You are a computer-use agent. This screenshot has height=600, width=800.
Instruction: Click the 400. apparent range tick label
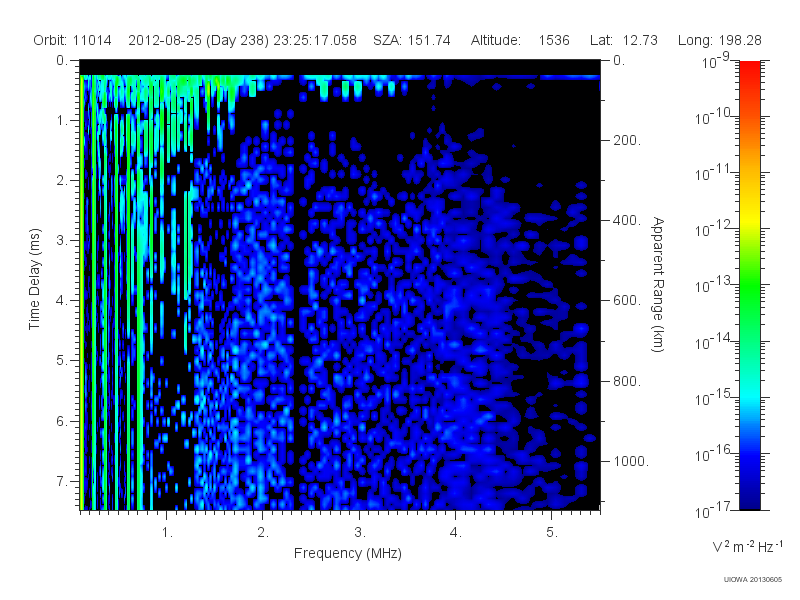pos(627,220)
